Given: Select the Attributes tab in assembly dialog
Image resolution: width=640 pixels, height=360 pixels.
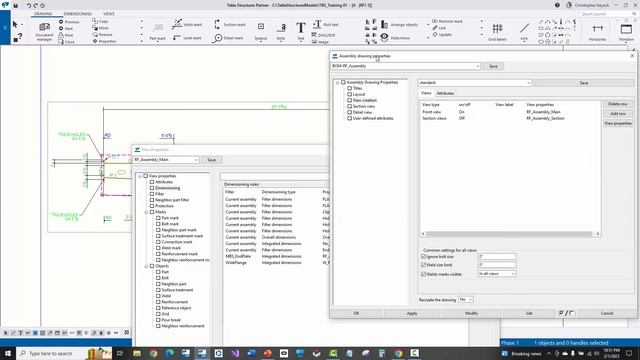Looking at the screenshot, I should pos(445,93).
